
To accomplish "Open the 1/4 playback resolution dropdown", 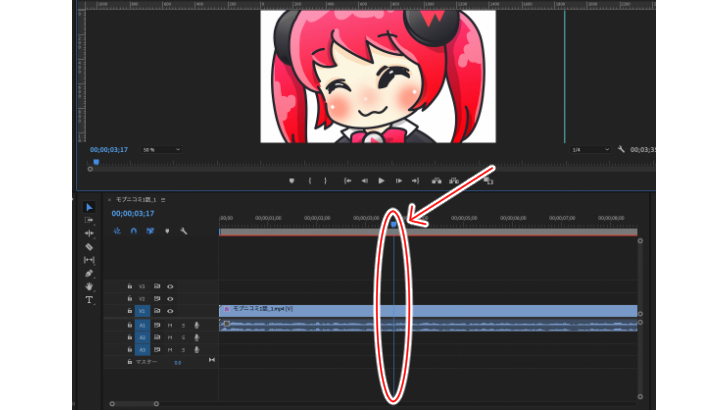I will tap(590, 150).
